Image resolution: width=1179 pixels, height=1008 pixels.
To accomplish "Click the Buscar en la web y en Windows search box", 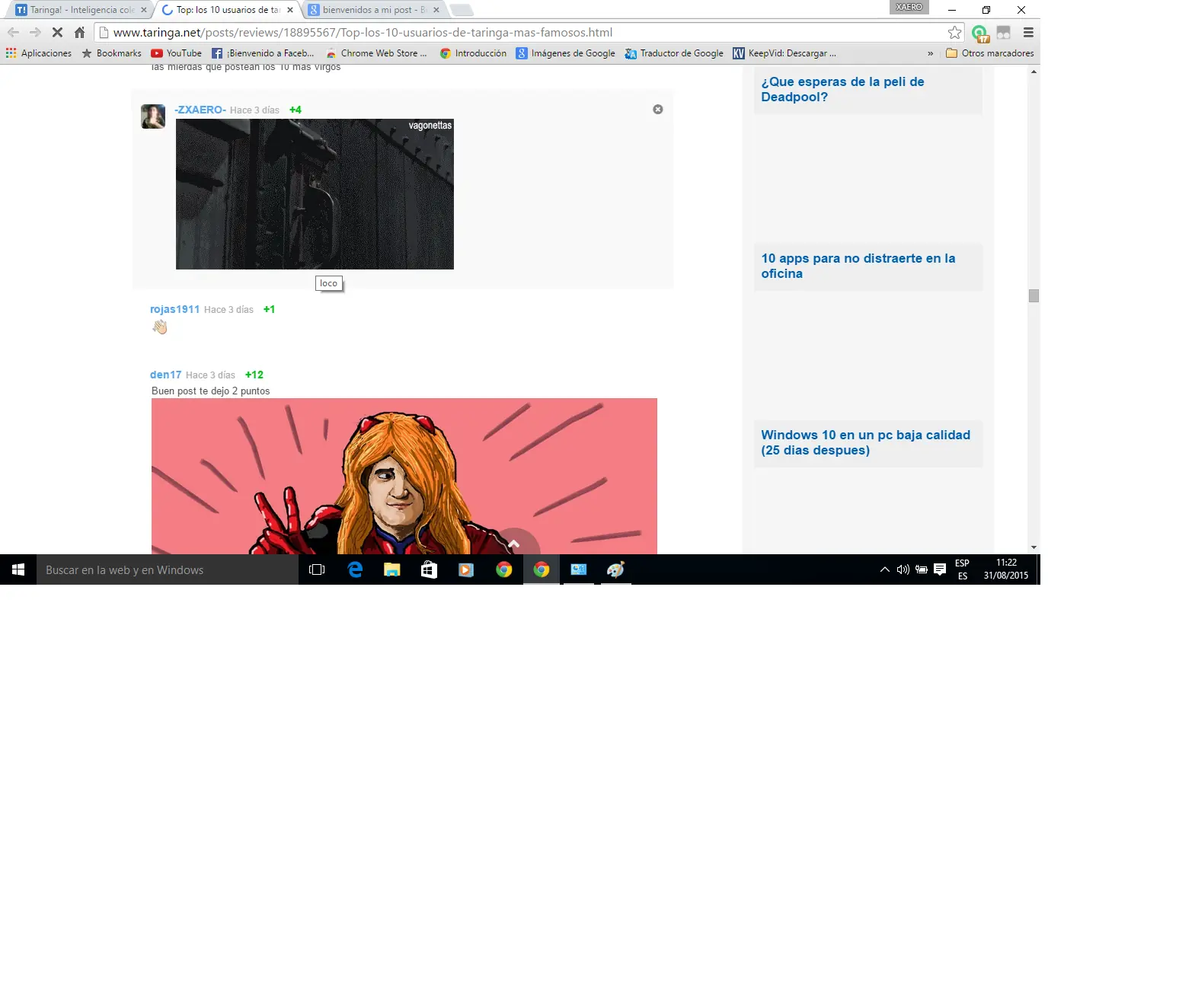I will (x=168, y=569).
